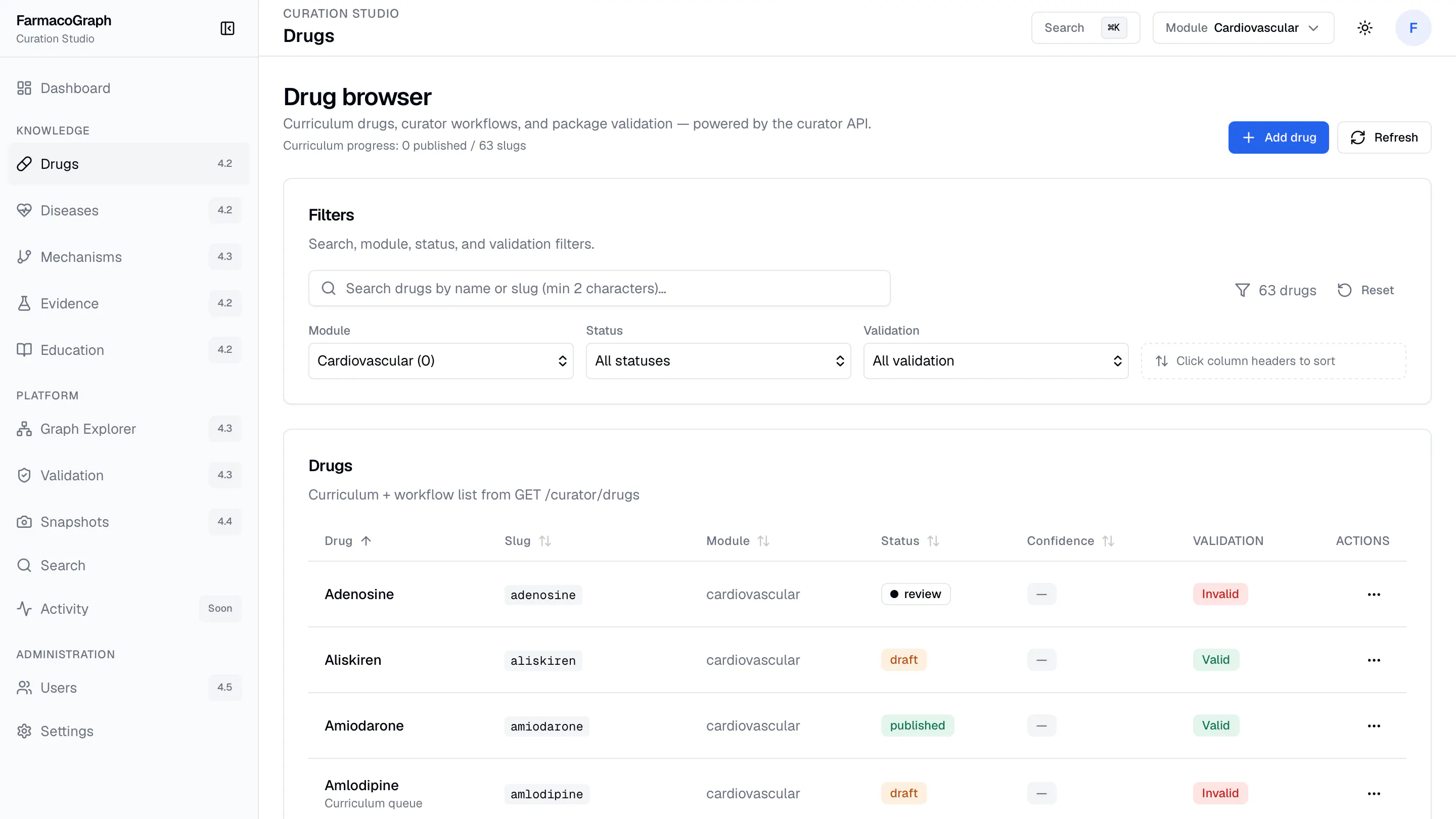Click the Add drug button
The height and width of the screenshot is (819, 1456).
coord(1278,138)
